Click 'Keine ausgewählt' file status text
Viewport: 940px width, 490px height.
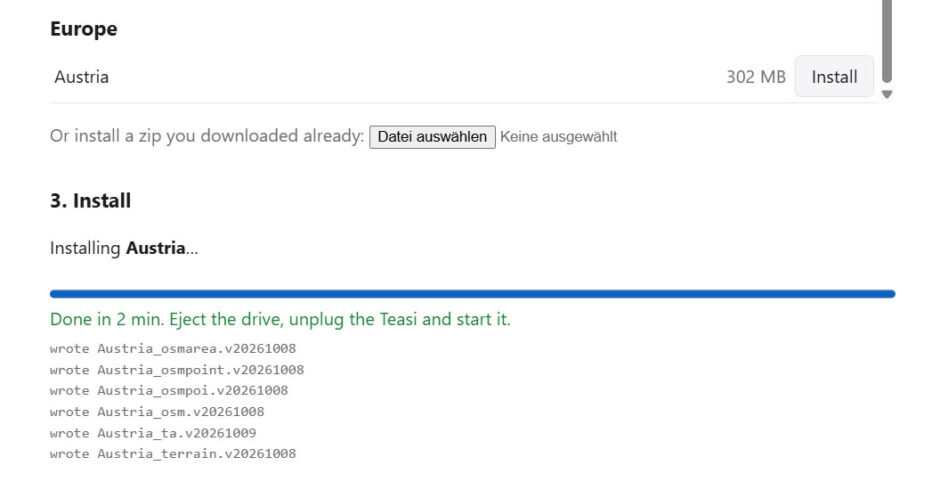[559, 137]
